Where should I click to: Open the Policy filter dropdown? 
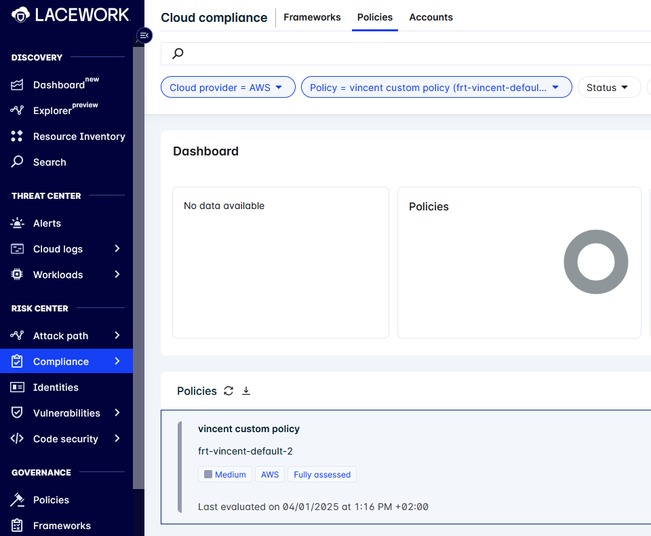pyautogui.click(x=436, y=87)
